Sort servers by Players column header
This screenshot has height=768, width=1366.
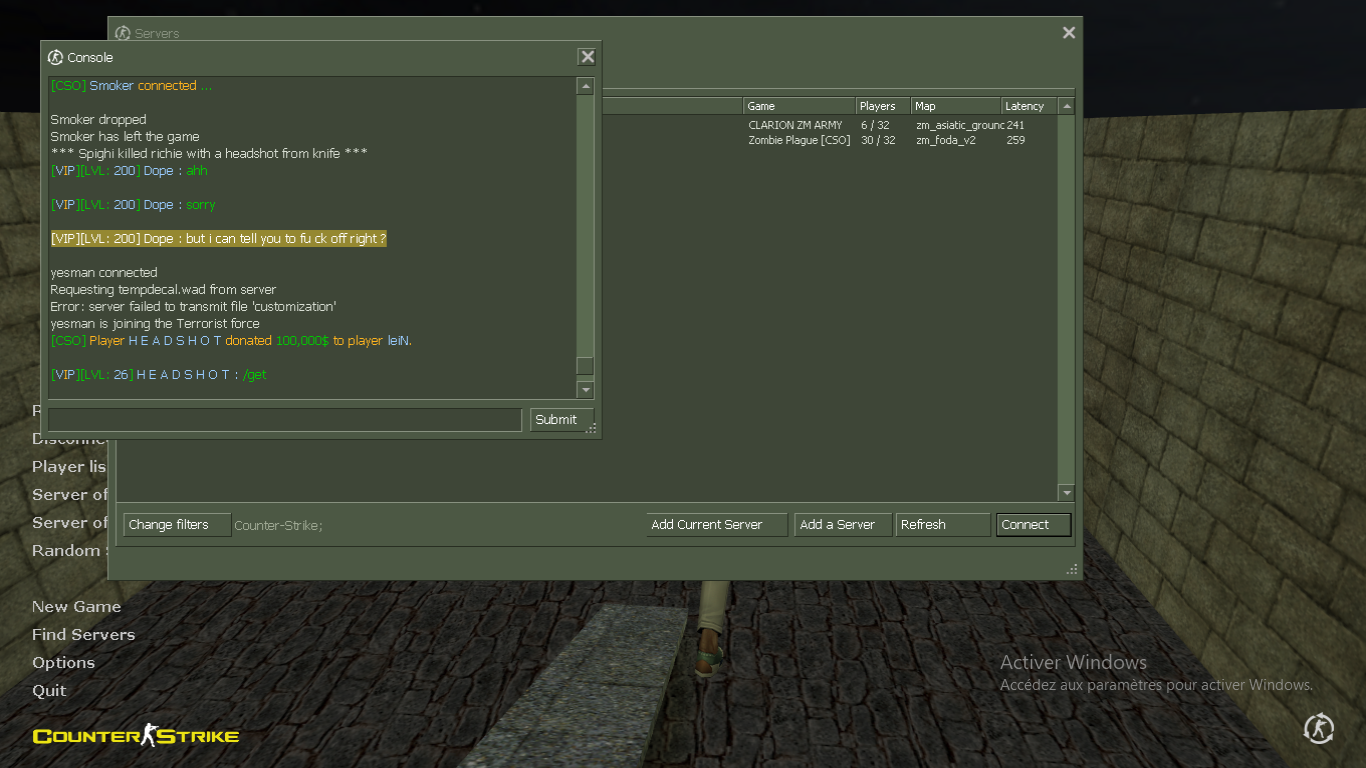[883, 106]
